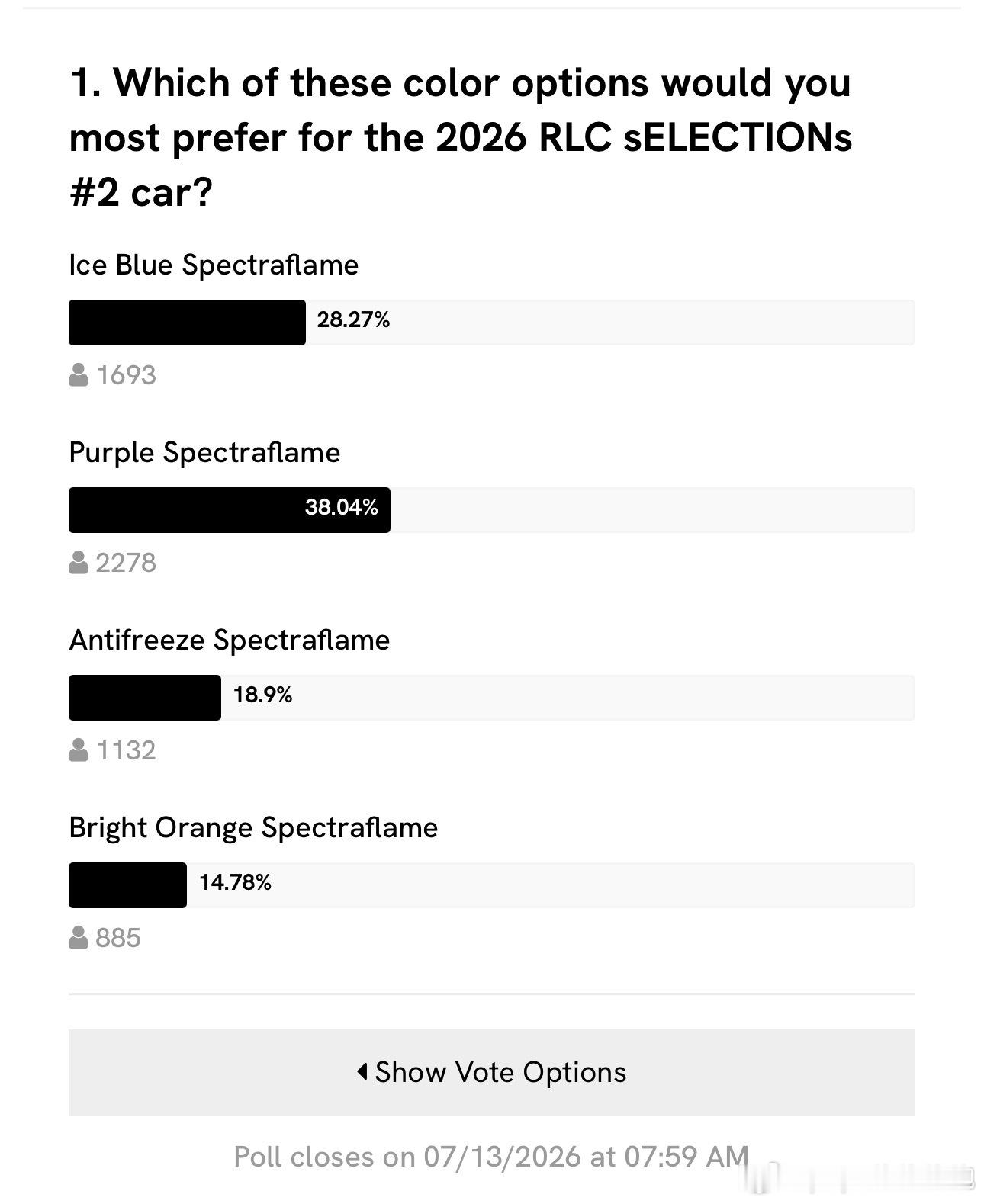This screenshot has height=1204, width=984.
Task: Click the 14.78% percentage label
Action: tap(236, 883)
